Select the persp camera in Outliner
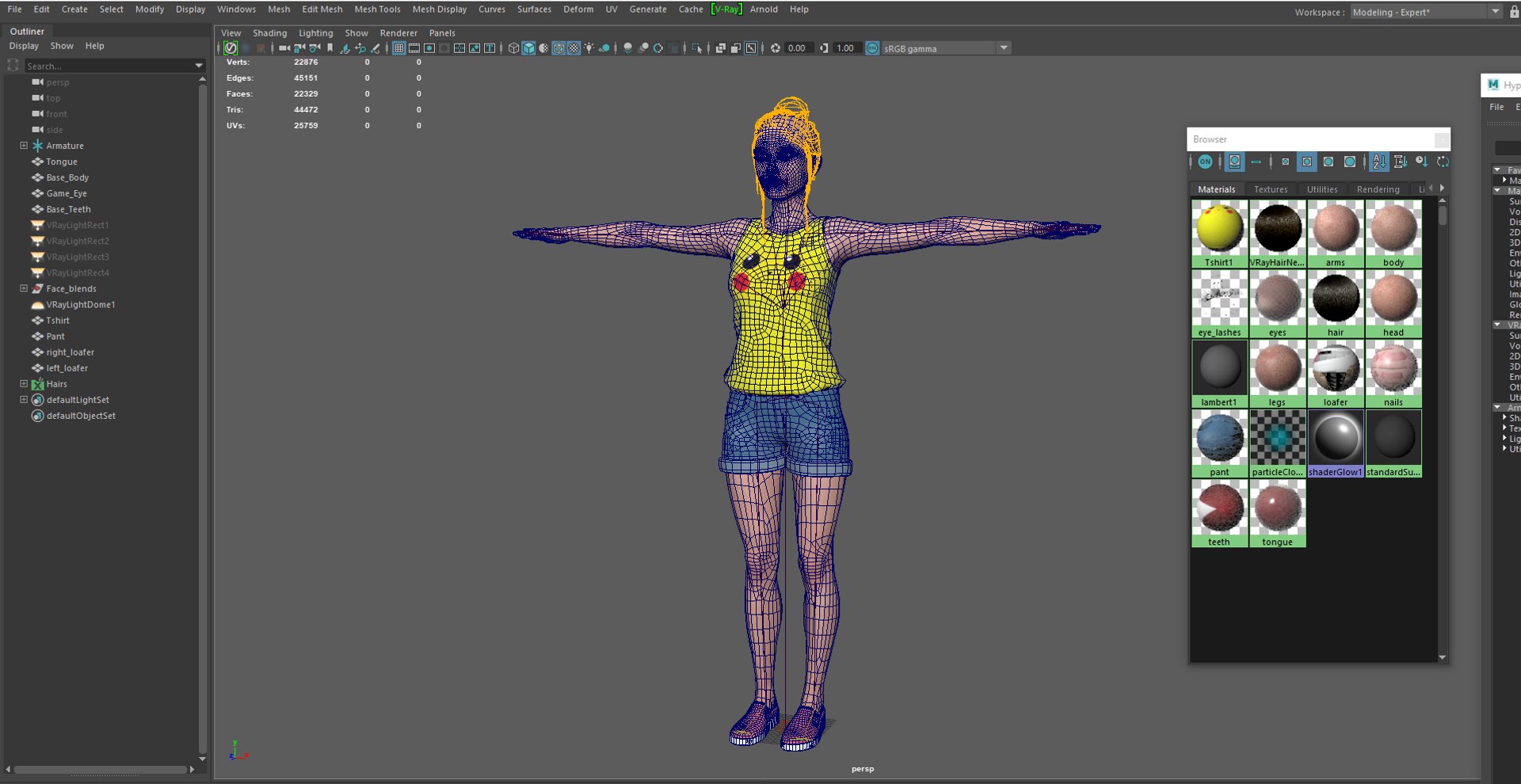The width and height of the screenshot is (1521, 784). 57,82
